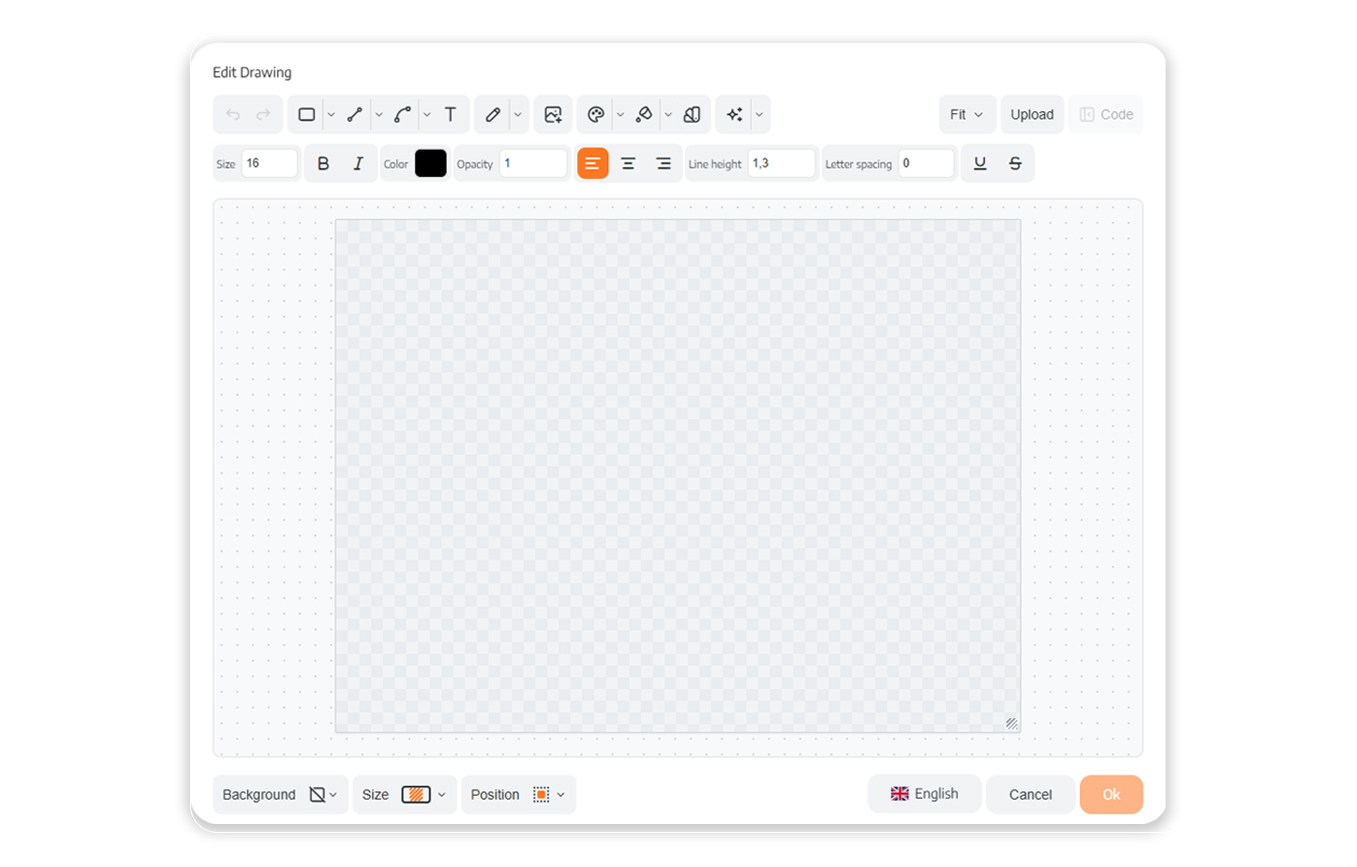
Task: Set text alignment to center
Action: pyautogui.click(x=628, y=163)
